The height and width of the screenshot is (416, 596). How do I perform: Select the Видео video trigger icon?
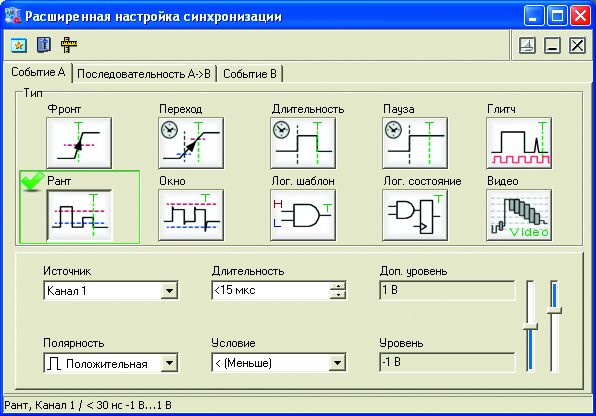click(519, 215)
